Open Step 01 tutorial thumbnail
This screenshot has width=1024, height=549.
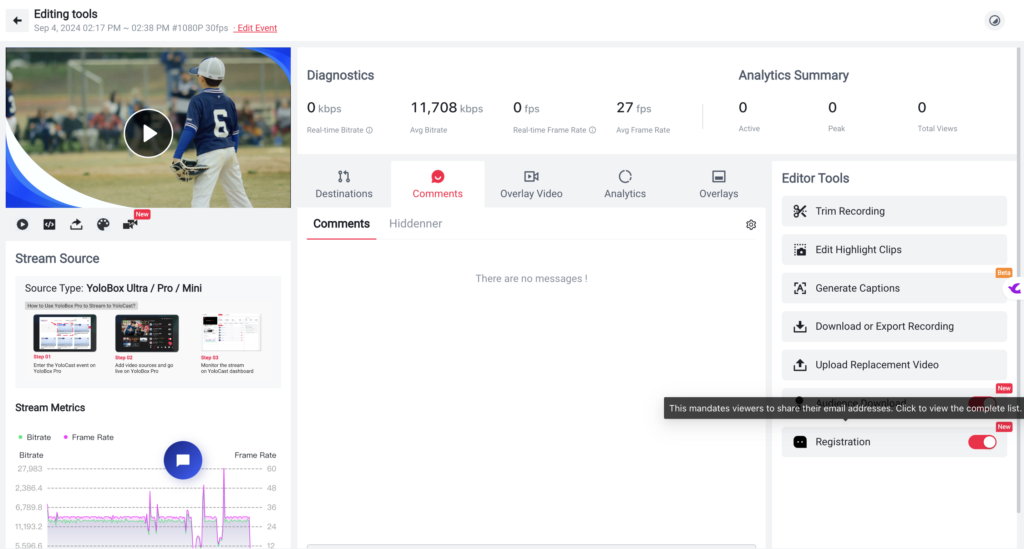pos(65,333)
